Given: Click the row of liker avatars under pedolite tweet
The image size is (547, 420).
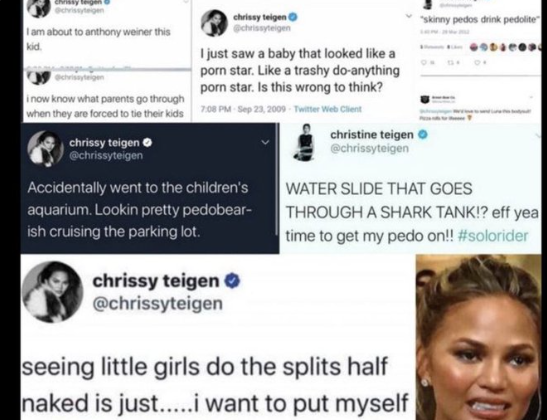Looking at the screenshot, I should point(506,46).
